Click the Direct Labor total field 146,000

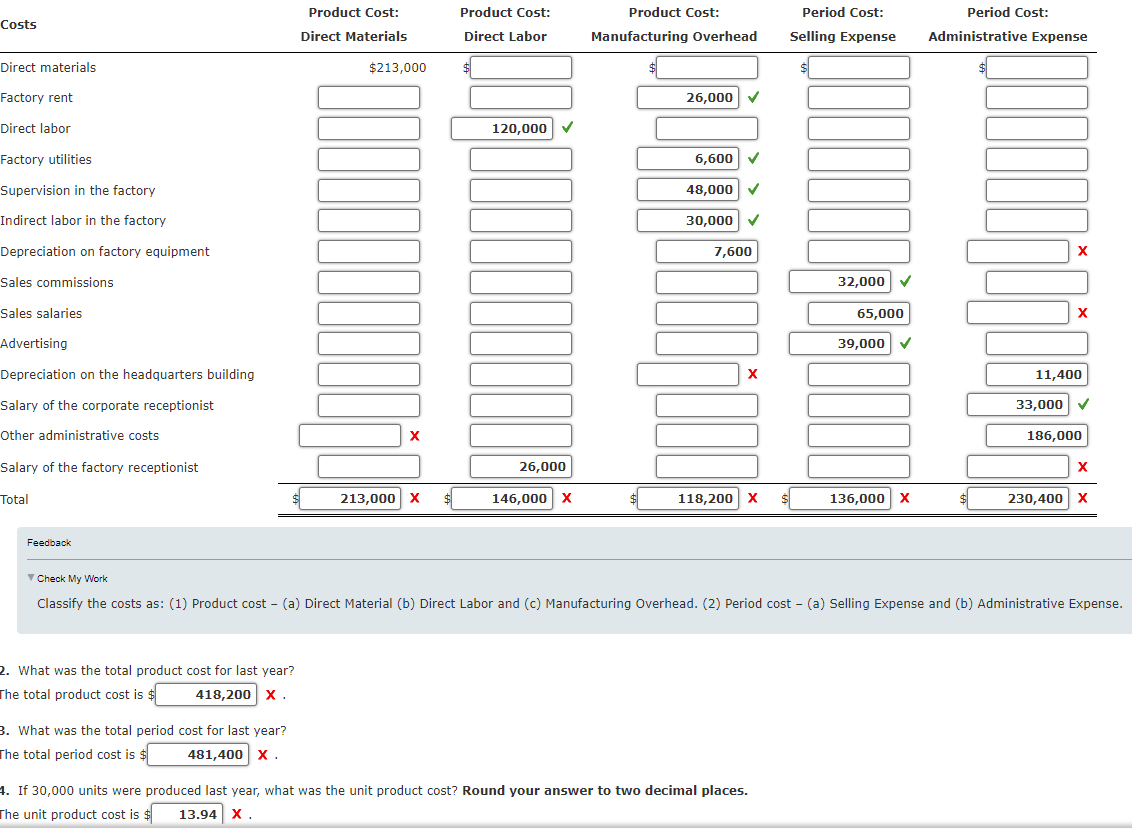[x=502, y=498]
